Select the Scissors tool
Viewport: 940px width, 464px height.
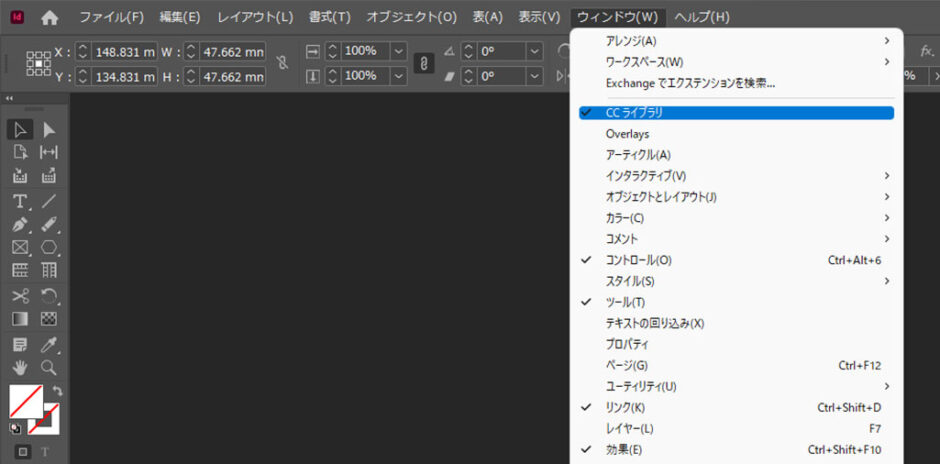point(20,296)
